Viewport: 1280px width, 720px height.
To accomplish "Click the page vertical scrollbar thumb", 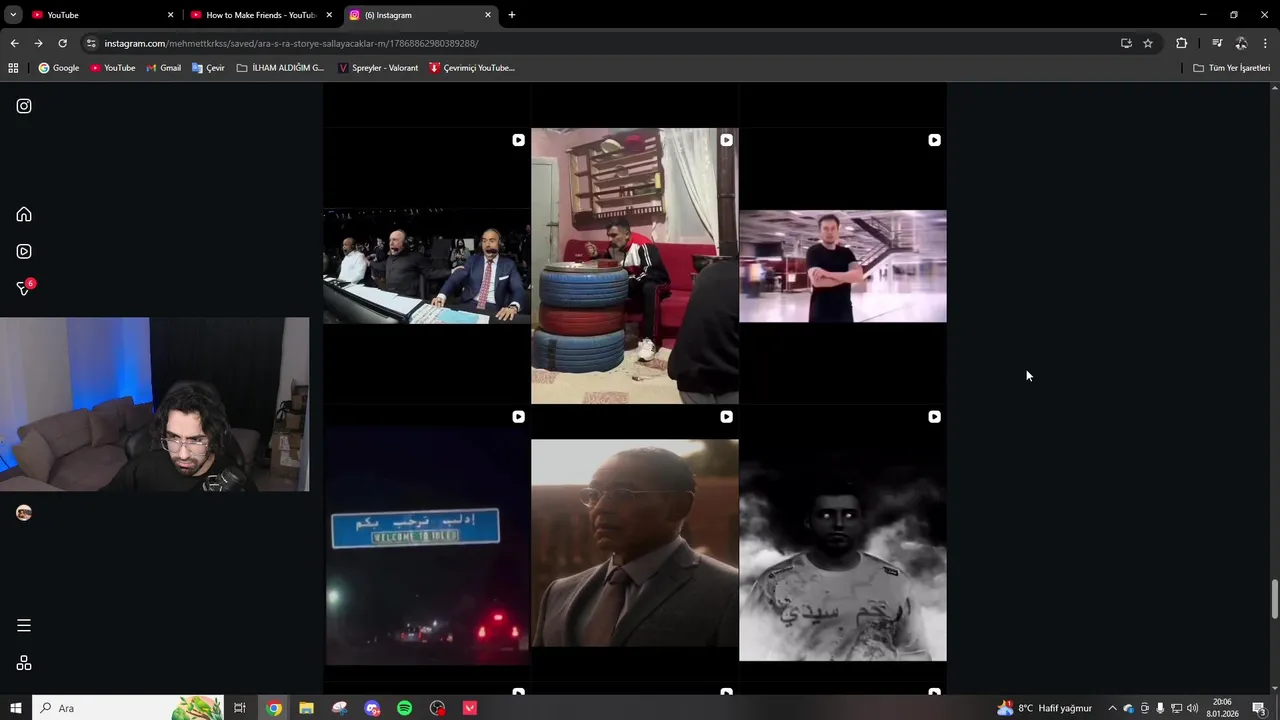I will point(1275,599).
